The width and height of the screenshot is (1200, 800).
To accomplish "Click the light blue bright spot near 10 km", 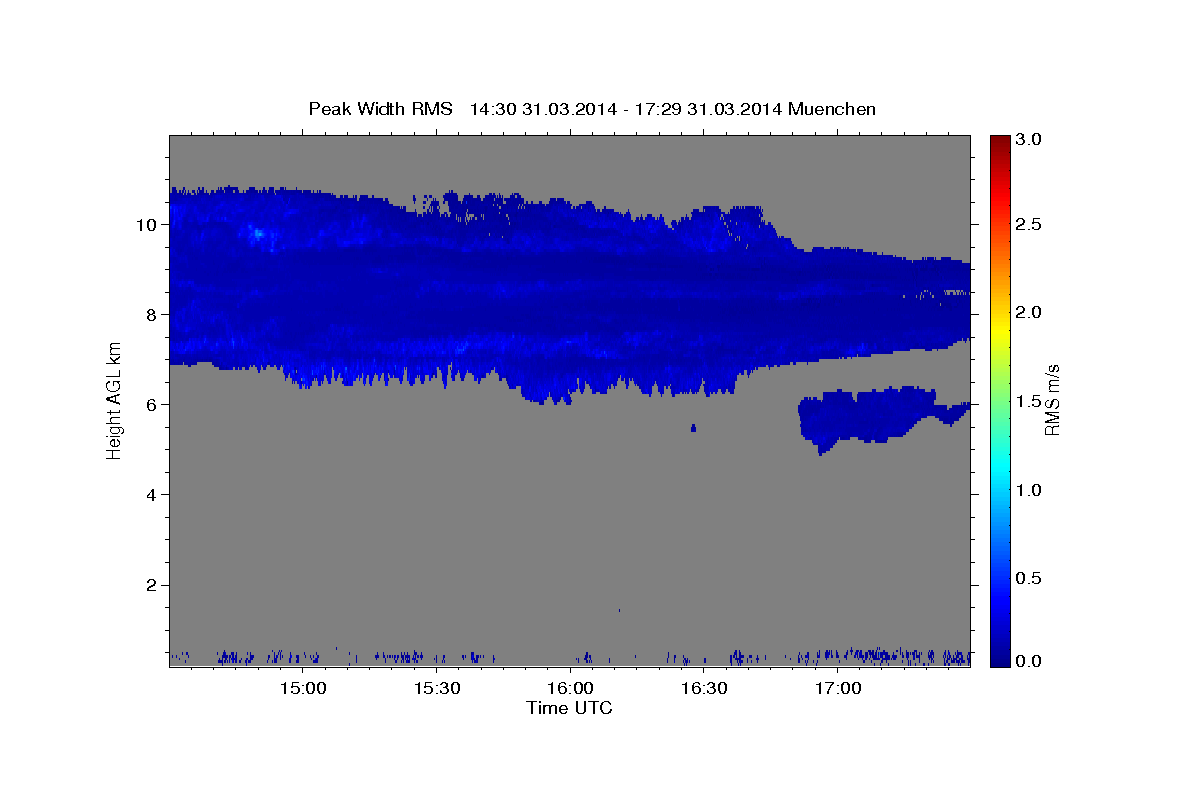I will 257,233.
